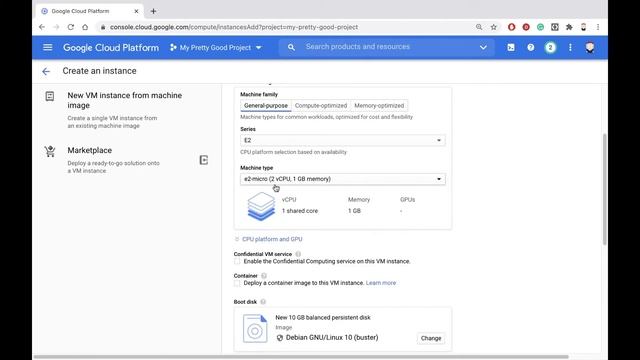The width and height of the screenshot is (640, 360).
Task: Click the 1 shared core vCPU value
Action: [x=300, y=211]
